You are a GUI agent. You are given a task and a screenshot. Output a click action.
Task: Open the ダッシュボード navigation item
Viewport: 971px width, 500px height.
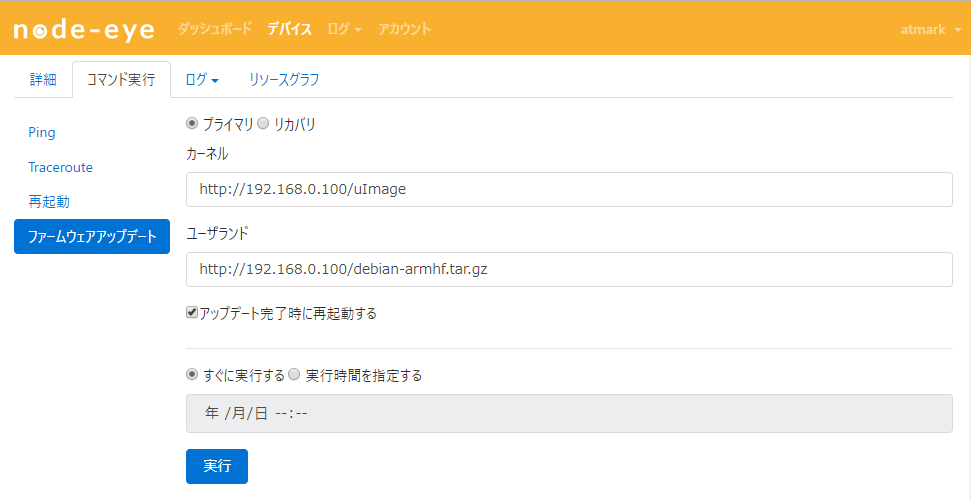point(215,29)
